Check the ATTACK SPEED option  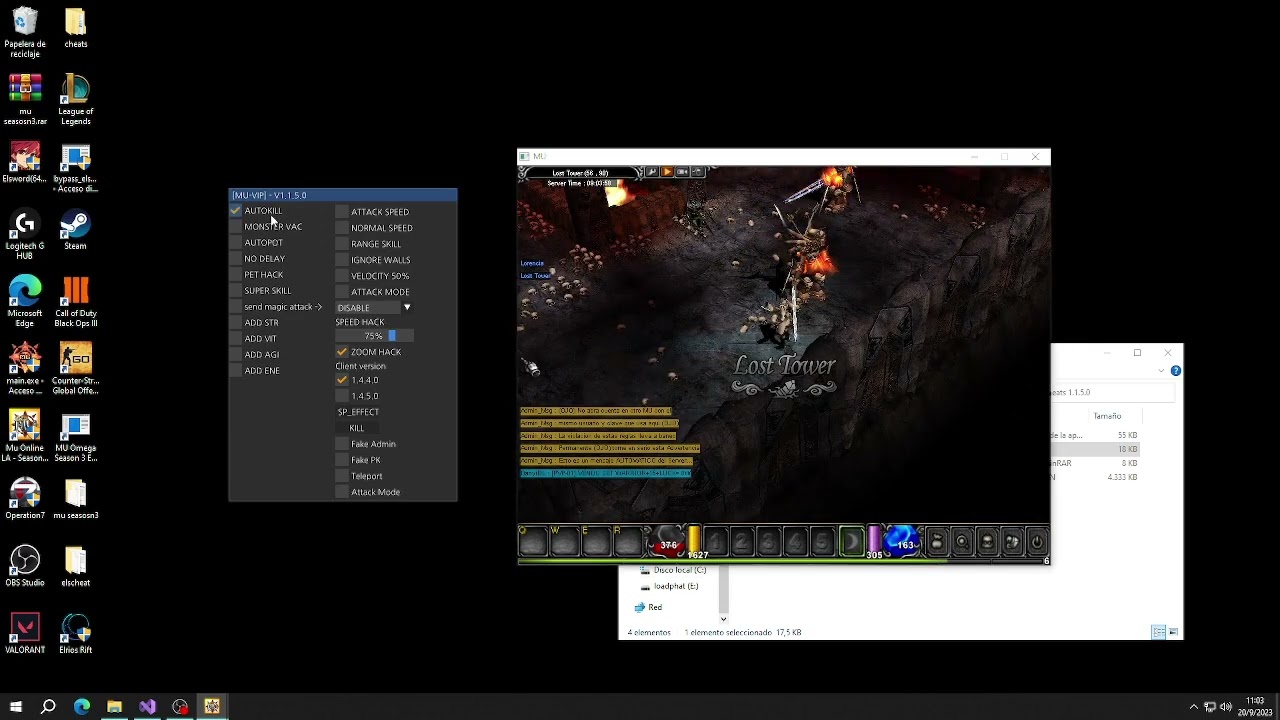click(x=342, y=212)
